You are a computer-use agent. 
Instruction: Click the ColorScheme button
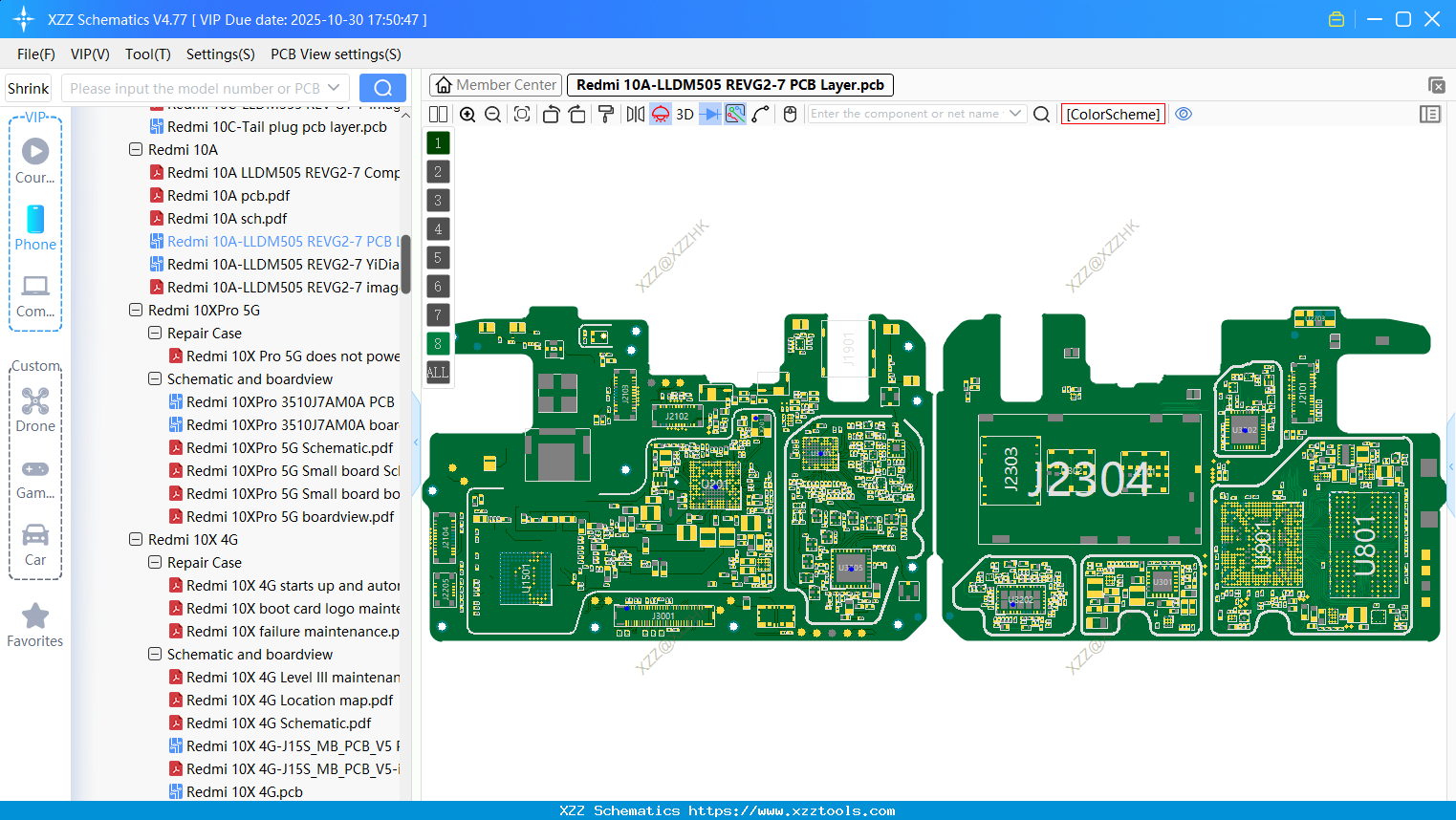pos(1113,114)
